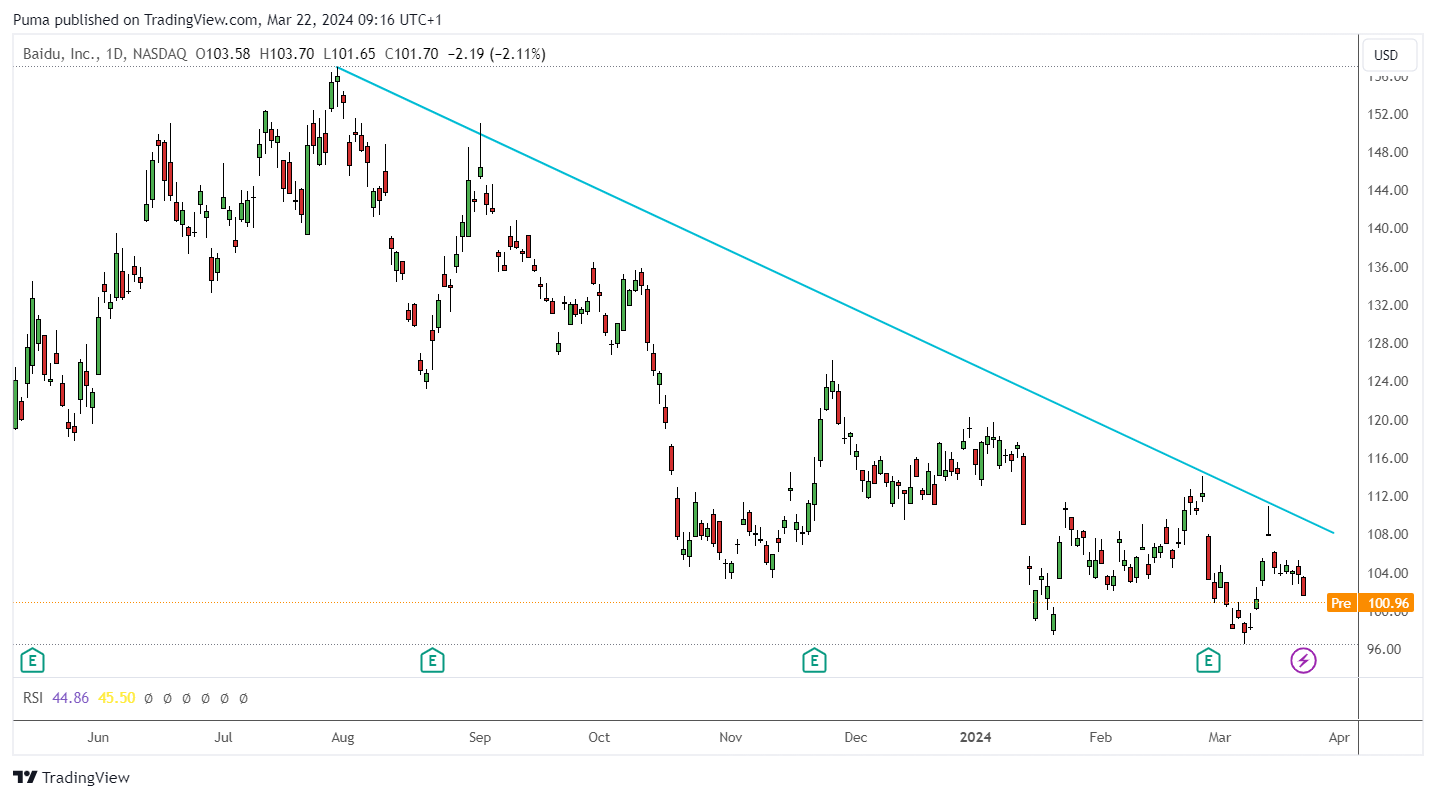Click the TradingView logo at bottom left

click(71, 777)
